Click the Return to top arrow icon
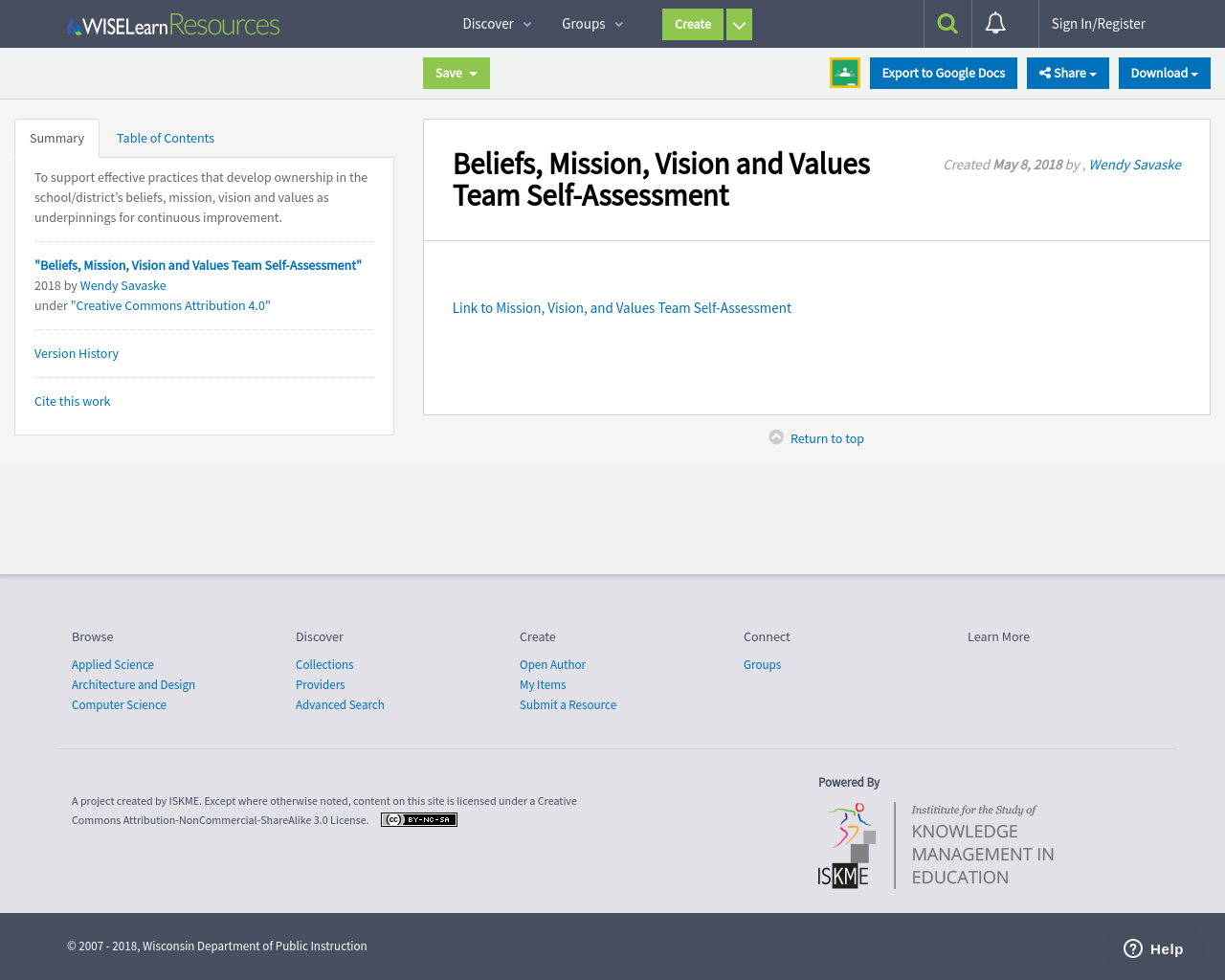Screen dimensions: 1225x980 [x=774, y=436]
